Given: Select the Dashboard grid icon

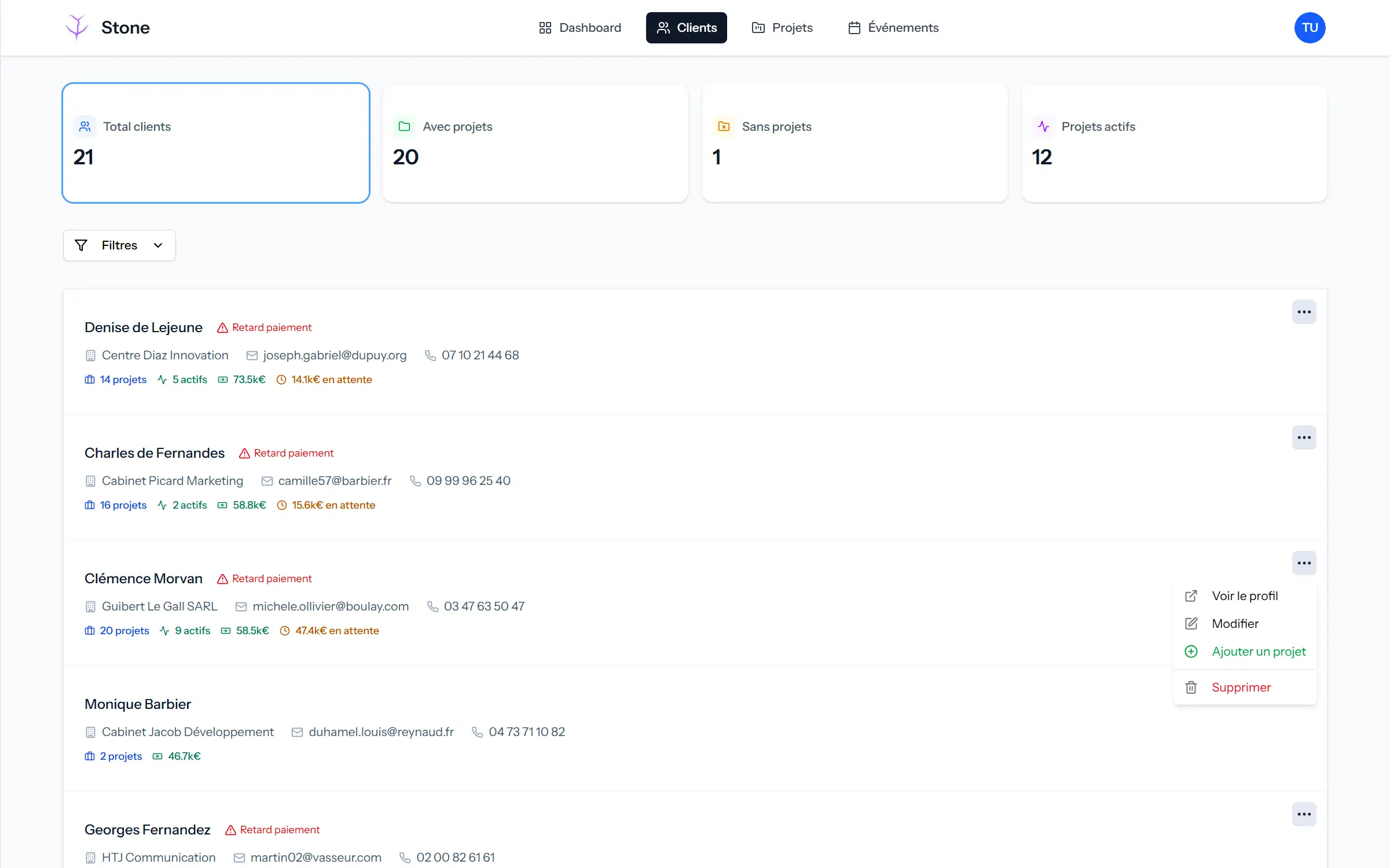Looking at the screenshot, I should (x=545, y=27).
